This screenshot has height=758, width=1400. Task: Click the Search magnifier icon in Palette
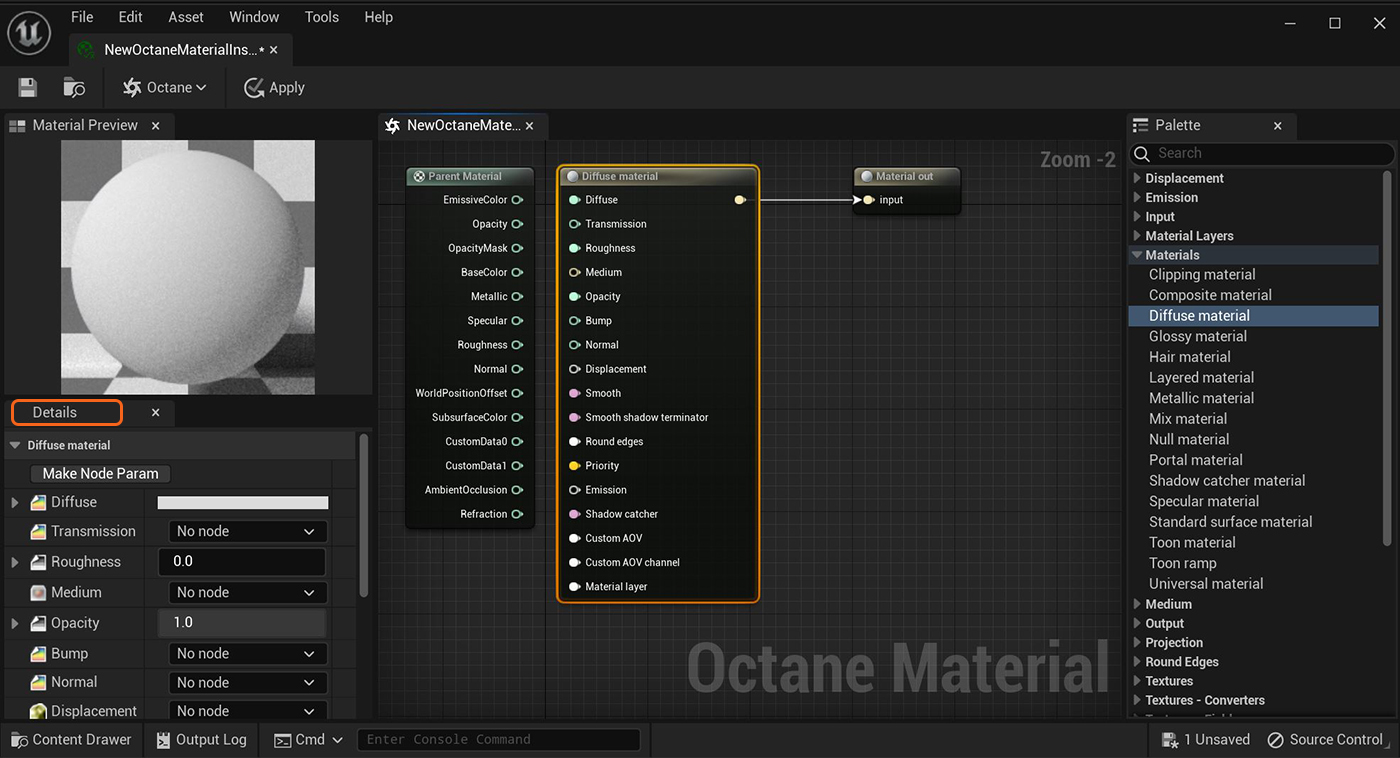pos(1142,153)
